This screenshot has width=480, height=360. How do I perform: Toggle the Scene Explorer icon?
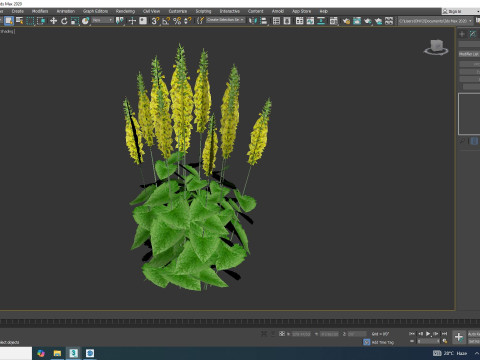[276, 21]
